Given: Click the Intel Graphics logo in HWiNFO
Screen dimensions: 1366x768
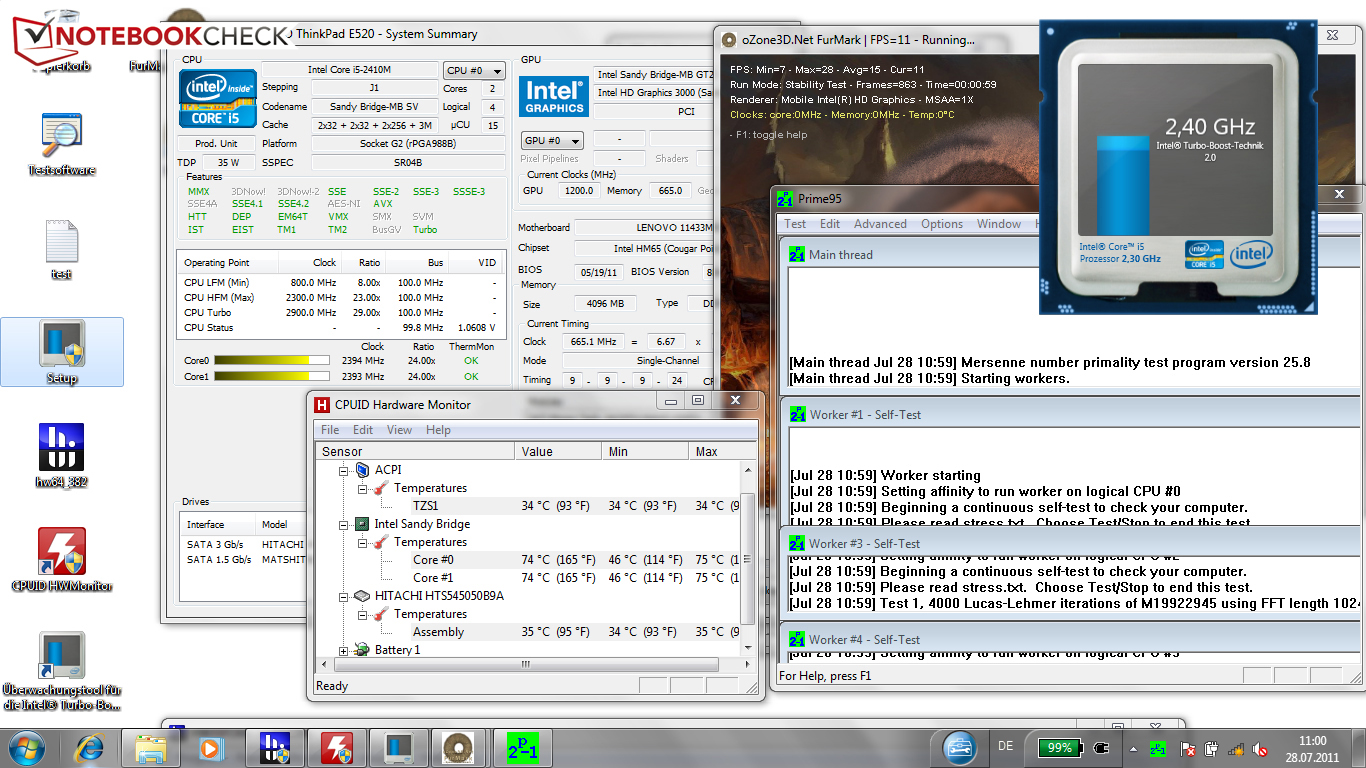Looking at the screenshot, I should click(x=554, y=98).
